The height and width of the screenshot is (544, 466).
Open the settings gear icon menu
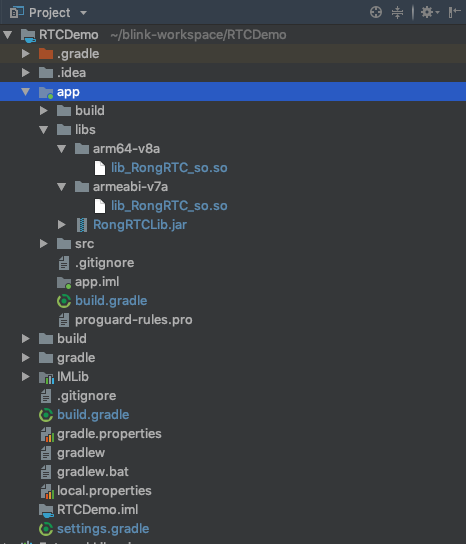click(x=430, y=12)
